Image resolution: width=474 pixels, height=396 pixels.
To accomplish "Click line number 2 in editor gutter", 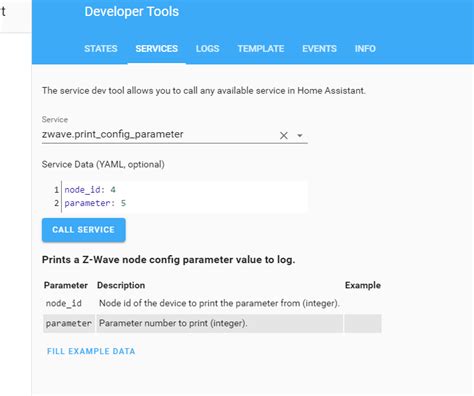I will point(56,203).
